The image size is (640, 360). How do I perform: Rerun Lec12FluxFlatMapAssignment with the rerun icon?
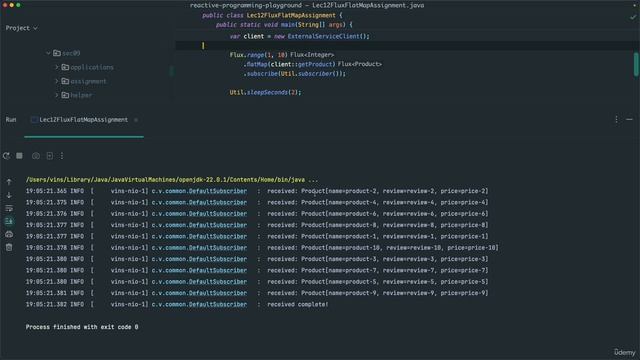coord(7,156)
